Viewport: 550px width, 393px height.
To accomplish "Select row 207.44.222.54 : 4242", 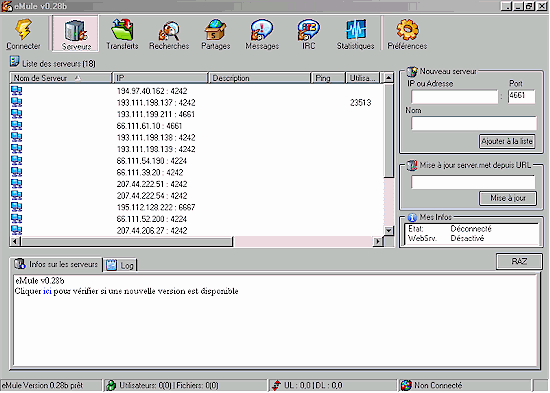I will pos(196,195).
